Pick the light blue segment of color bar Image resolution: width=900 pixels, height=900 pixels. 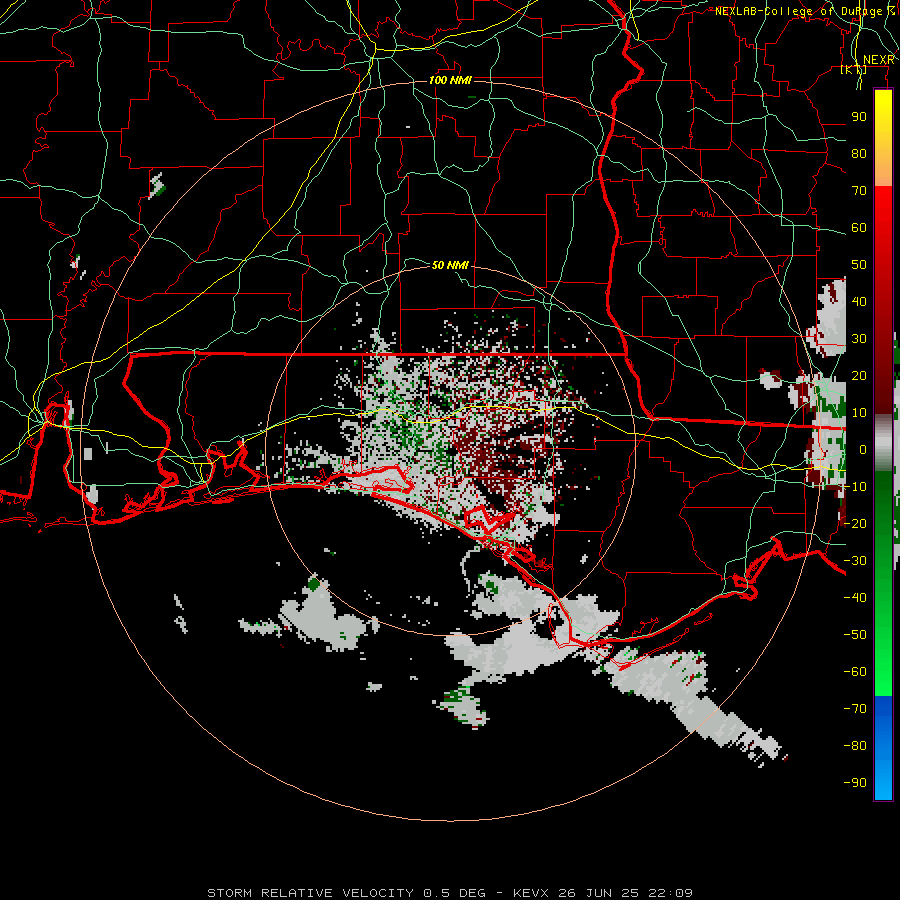pos(883,781)
